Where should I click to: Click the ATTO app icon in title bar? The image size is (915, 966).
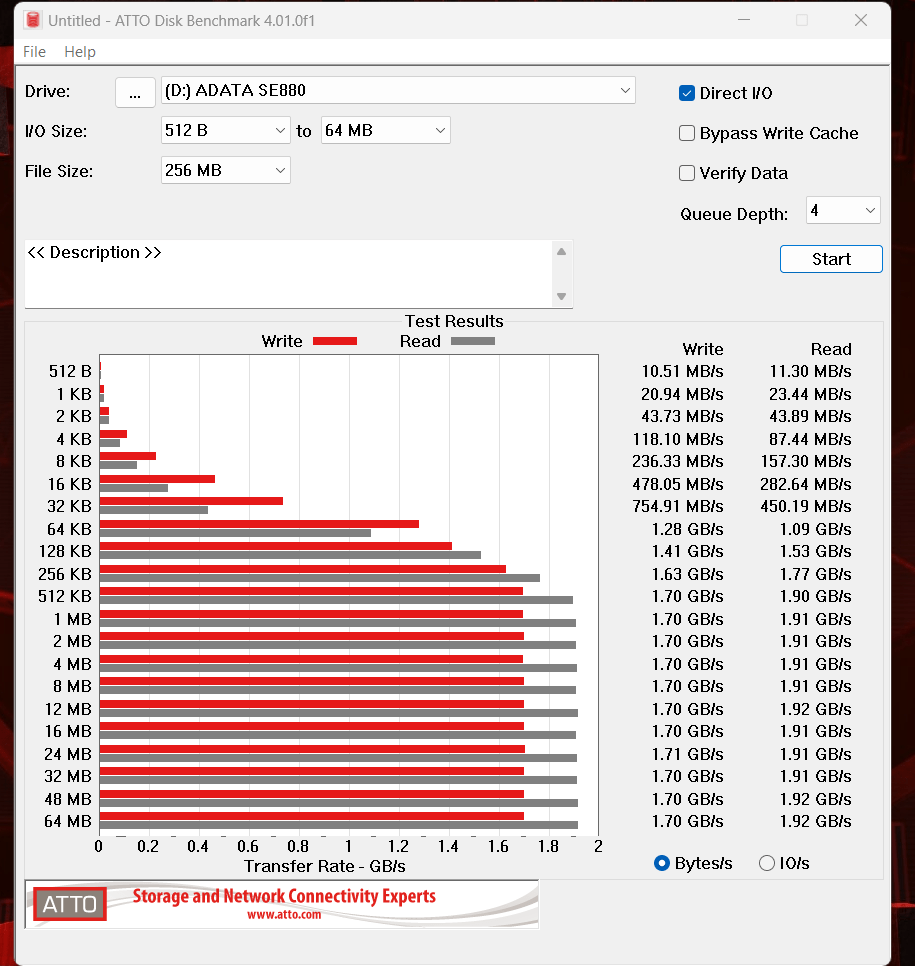coord(33,20)
